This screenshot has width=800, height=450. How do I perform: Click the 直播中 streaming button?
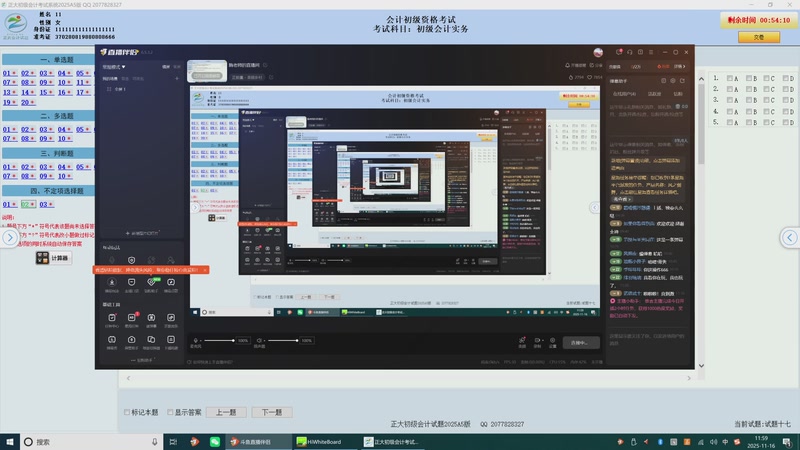[x=581, y=343]
